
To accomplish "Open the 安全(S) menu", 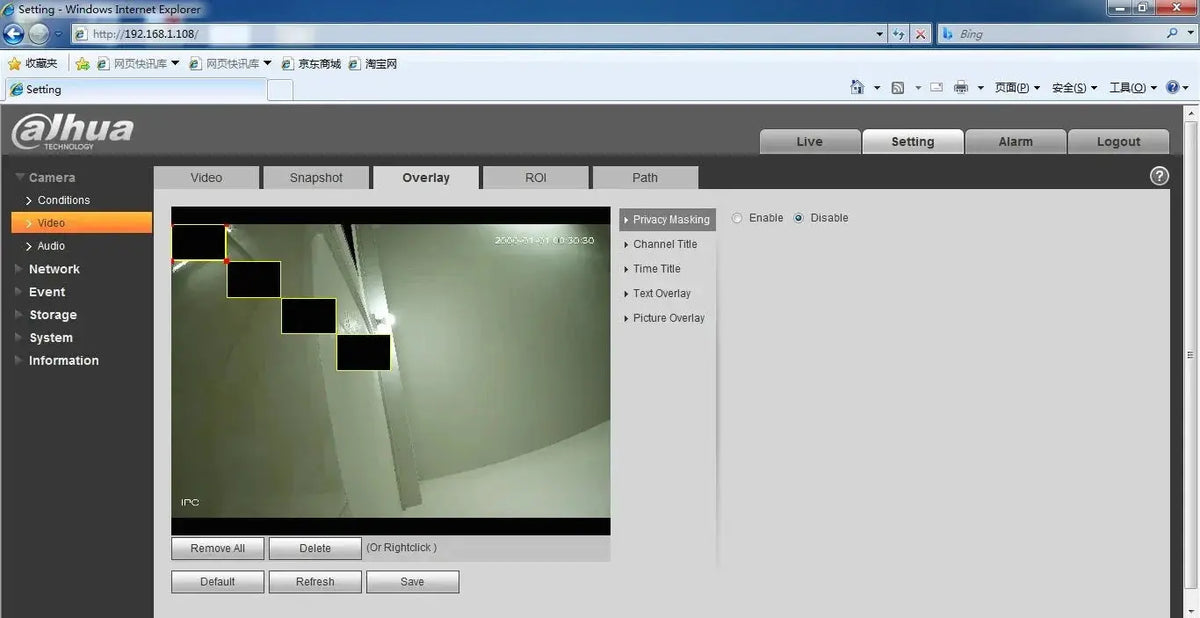I will tap(1074, 88).
